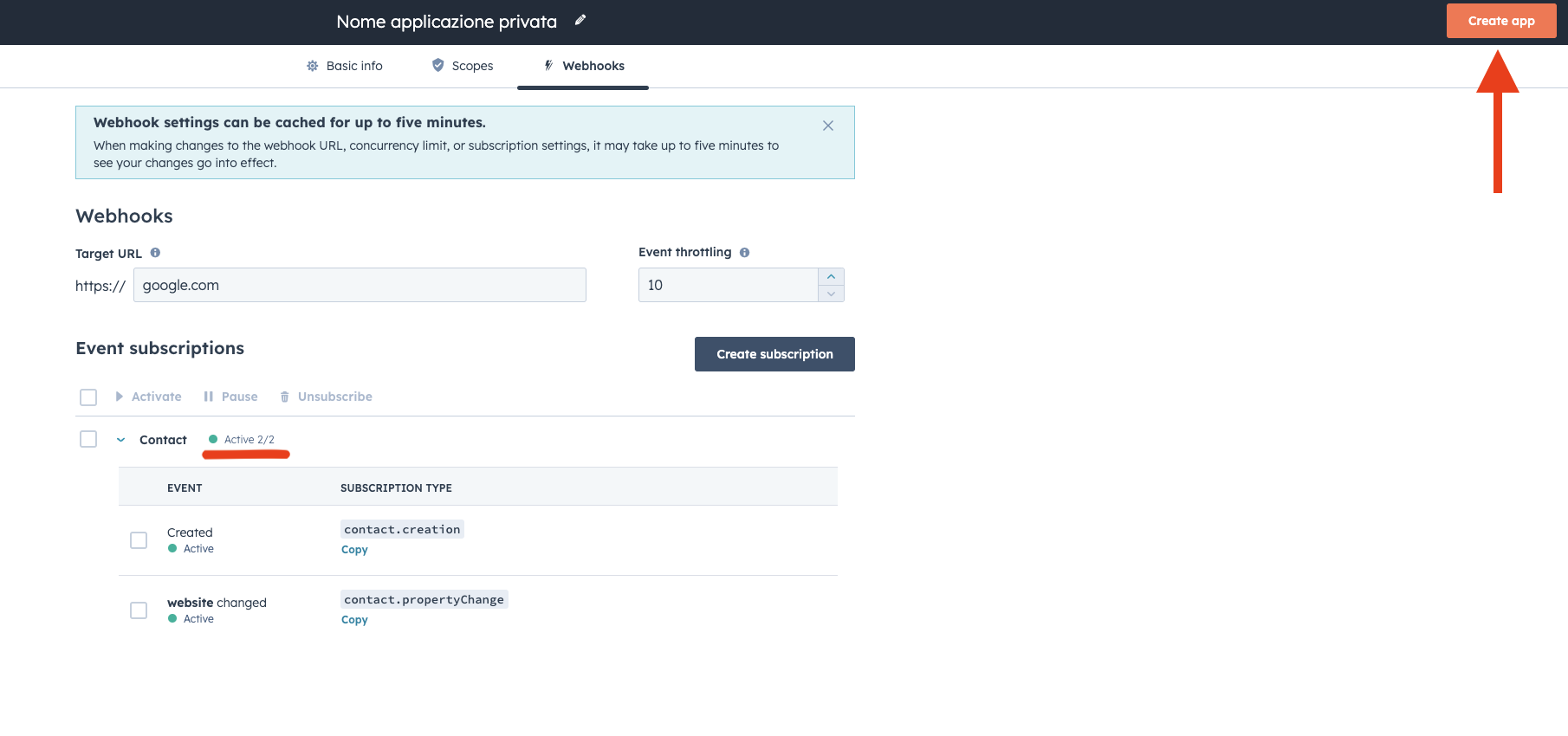Click the Webhooks lightning icon

point(548,65)
